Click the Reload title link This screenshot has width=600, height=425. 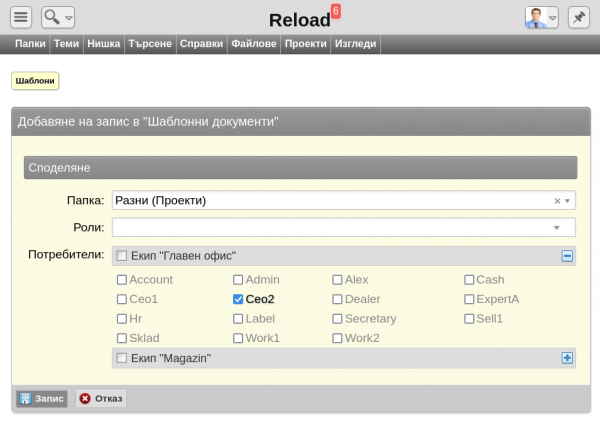click(299, 21)
